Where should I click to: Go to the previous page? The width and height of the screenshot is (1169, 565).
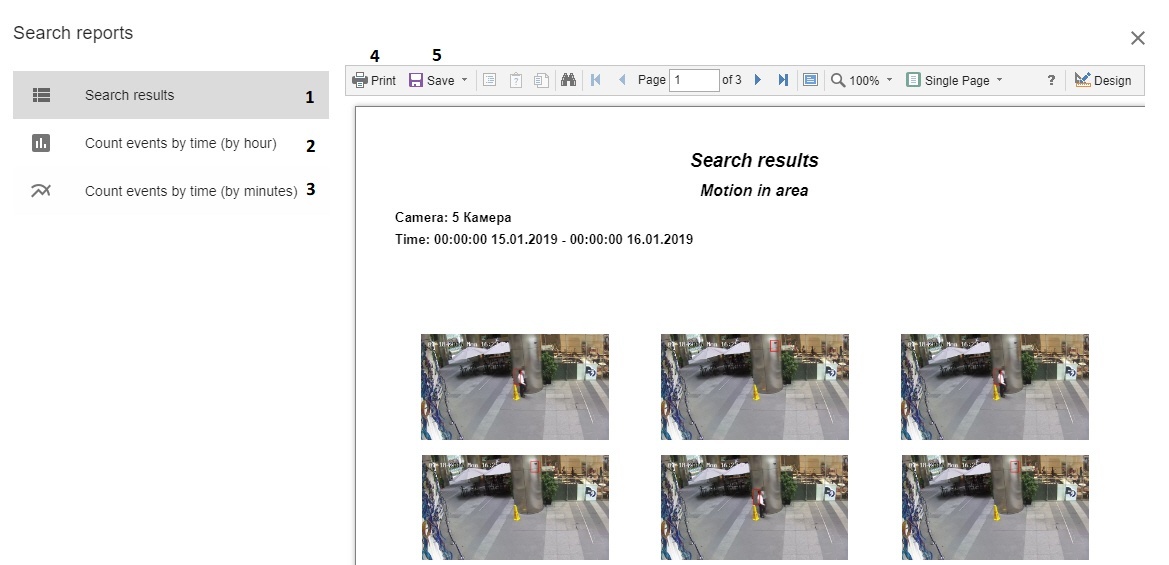622,80
